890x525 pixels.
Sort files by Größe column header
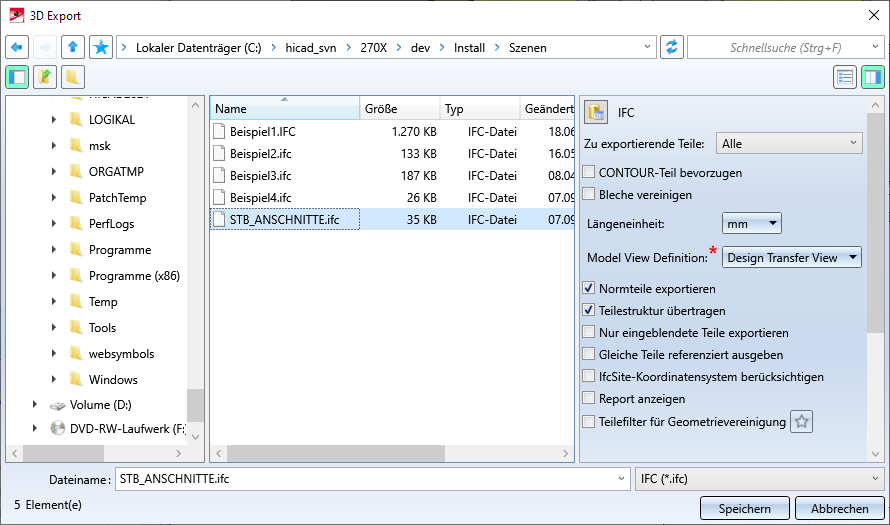click(399, 109)
